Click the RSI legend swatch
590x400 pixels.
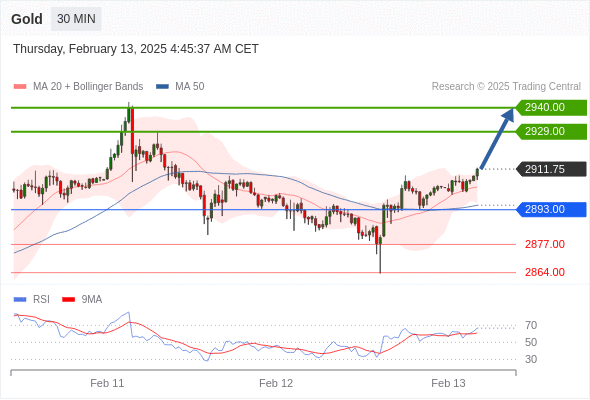(20, 300)
